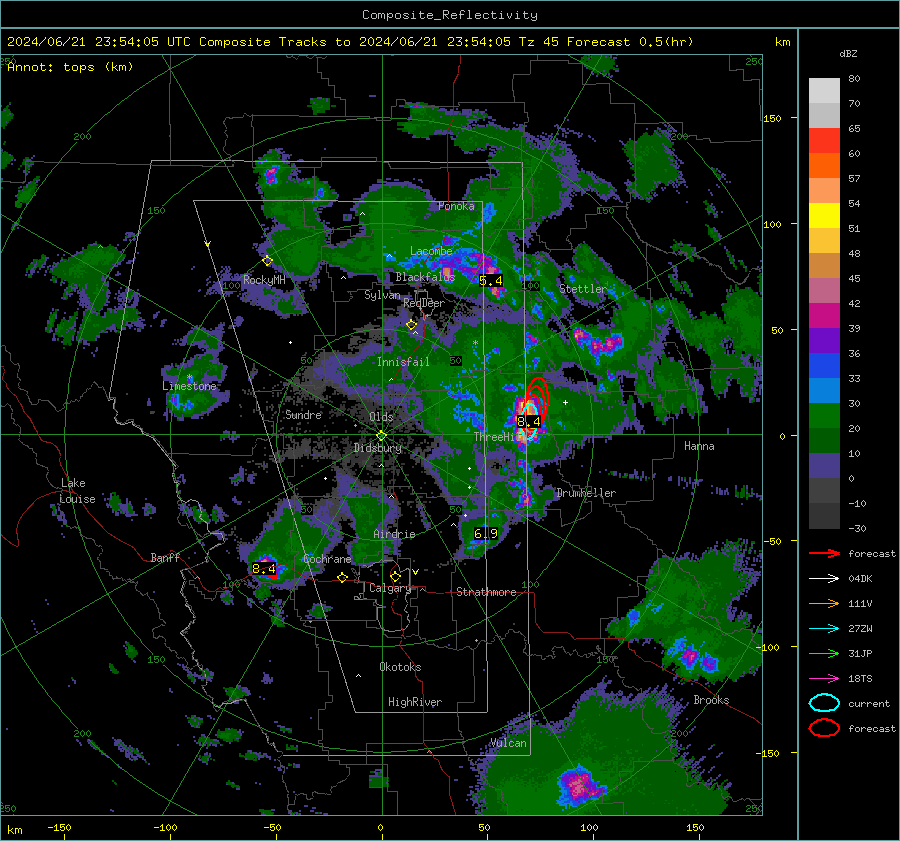Click the yellow diamond marker below Cochrane
Image resolution: width=900 pixels, height=841 pixels.
pos(343,578)
